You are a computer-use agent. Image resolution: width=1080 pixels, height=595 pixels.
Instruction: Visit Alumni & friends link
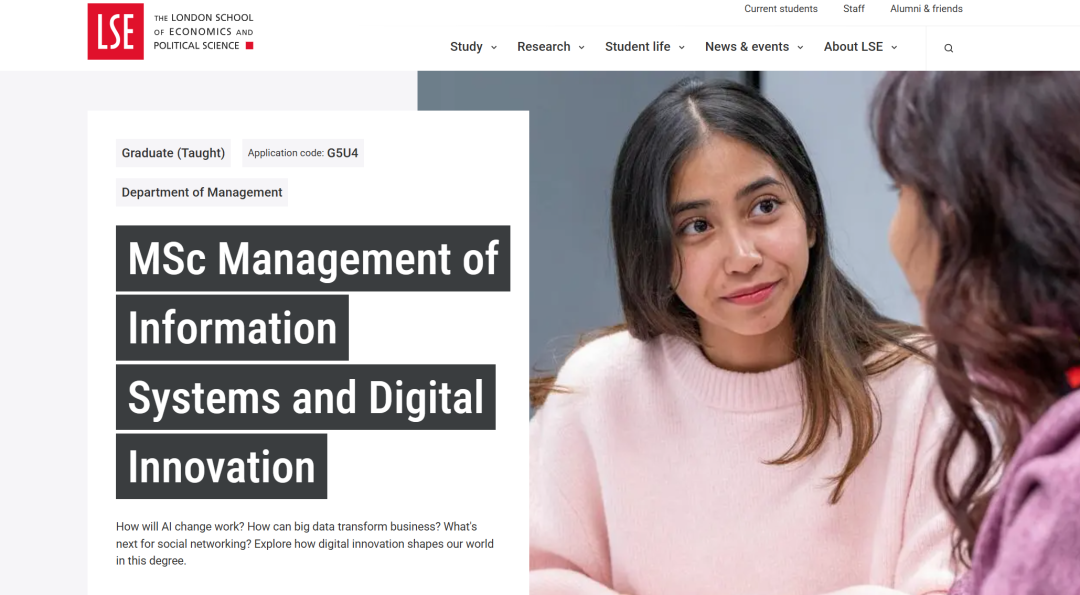926,9
